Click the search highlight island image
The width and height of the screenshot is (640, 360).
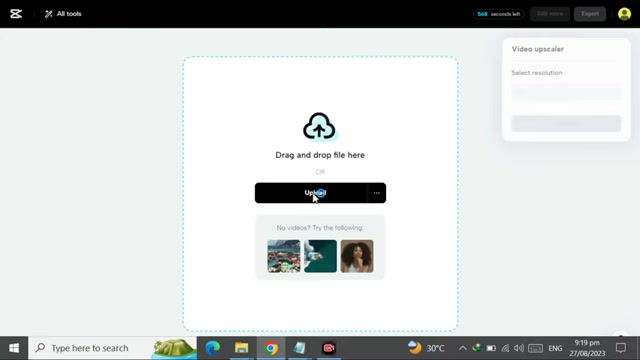click(x=173, y=348)
